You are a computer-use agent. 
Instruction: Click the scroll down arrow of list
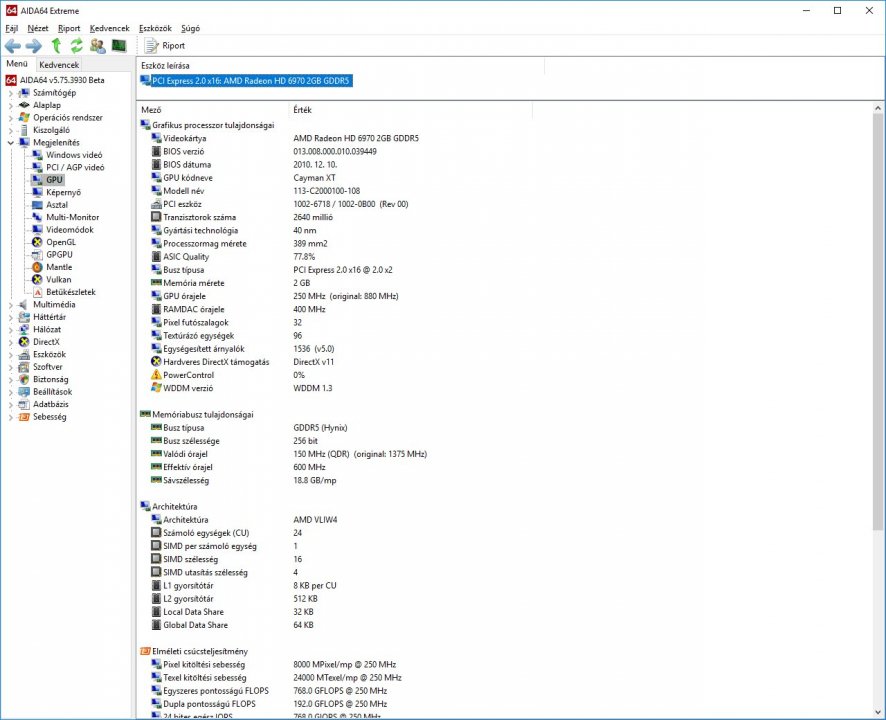[878, 712]
